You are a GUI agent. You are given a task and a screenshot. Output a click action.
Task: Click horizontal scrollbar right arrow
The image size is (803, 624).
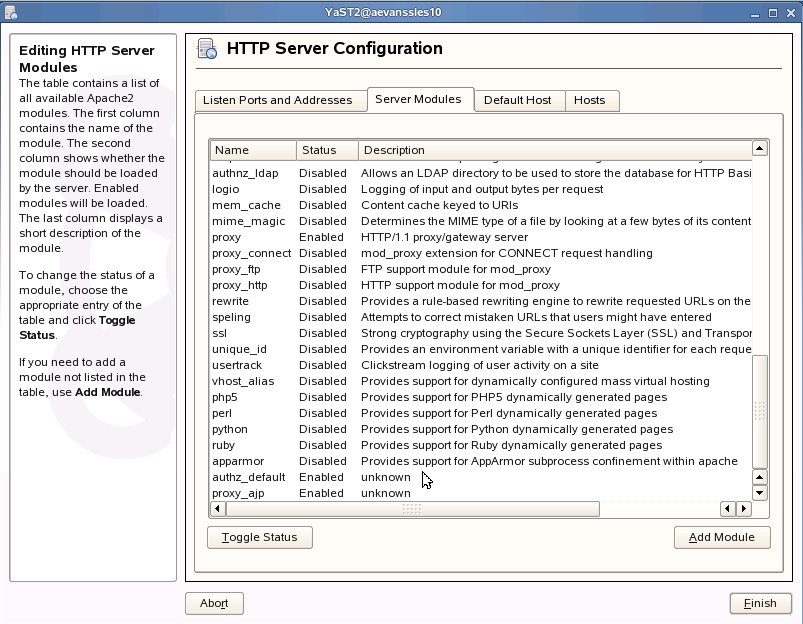[x=744, y=509]
